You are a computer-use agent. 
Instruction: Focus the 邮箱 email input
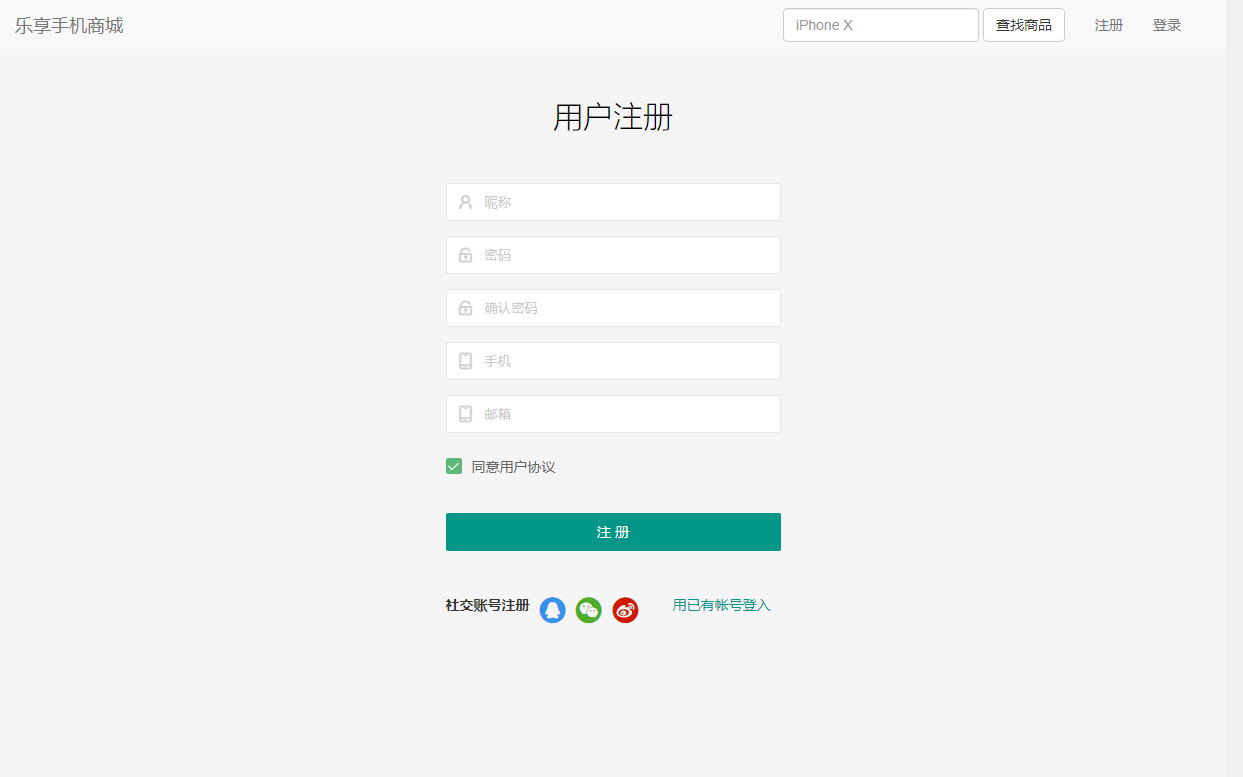[613, 414]
